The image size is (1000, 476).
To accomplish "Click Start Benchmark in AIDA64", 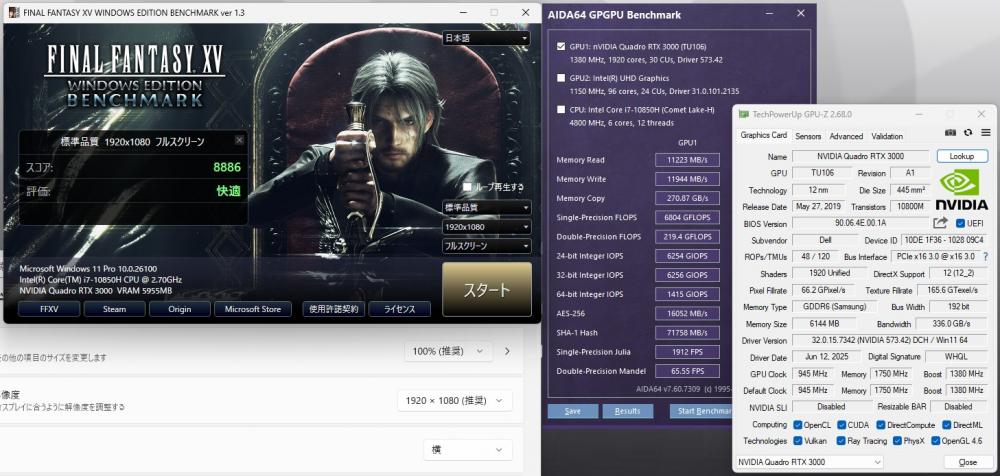I will pos(701,411).
